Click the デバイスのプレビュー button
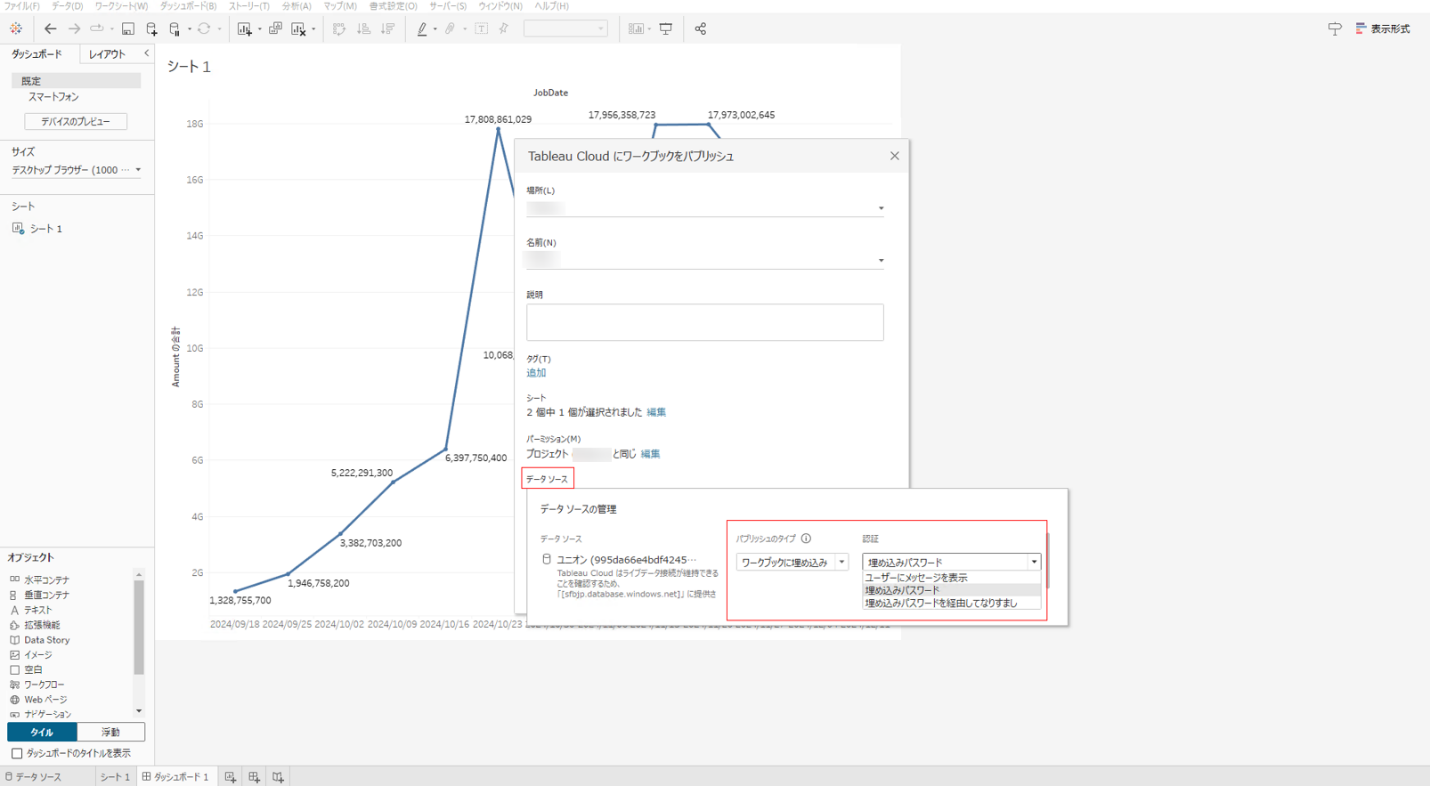Viewport: 1430px width, 786px height. 76,121
